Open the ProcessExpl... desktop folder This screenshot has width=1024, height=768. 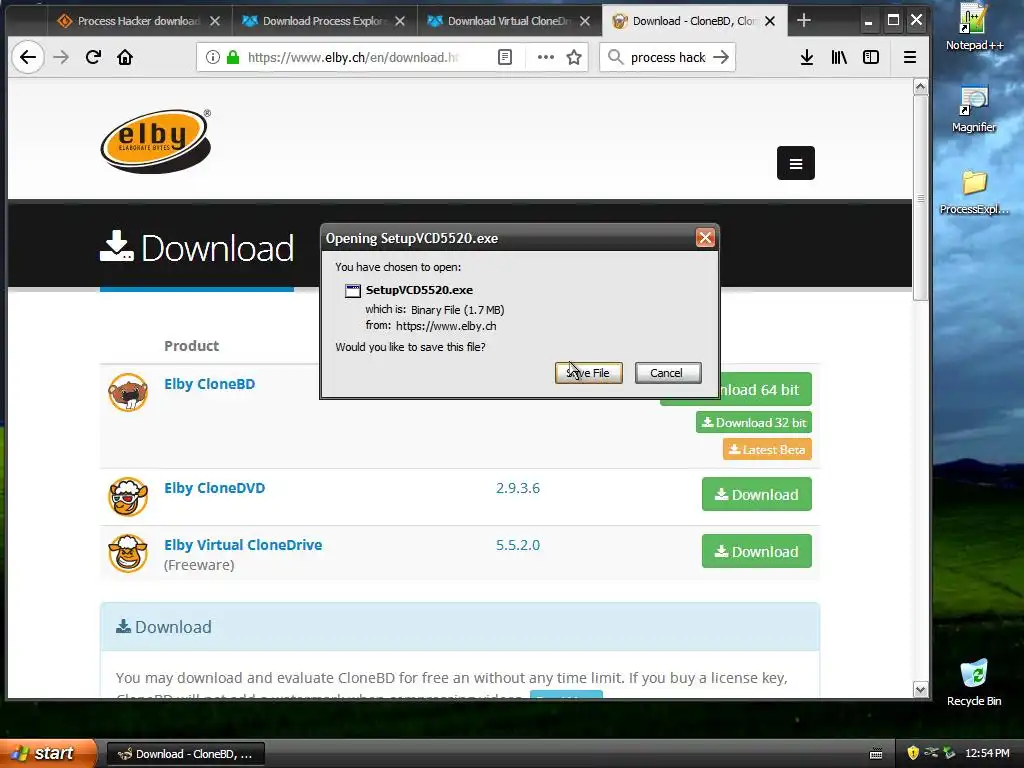974,192
